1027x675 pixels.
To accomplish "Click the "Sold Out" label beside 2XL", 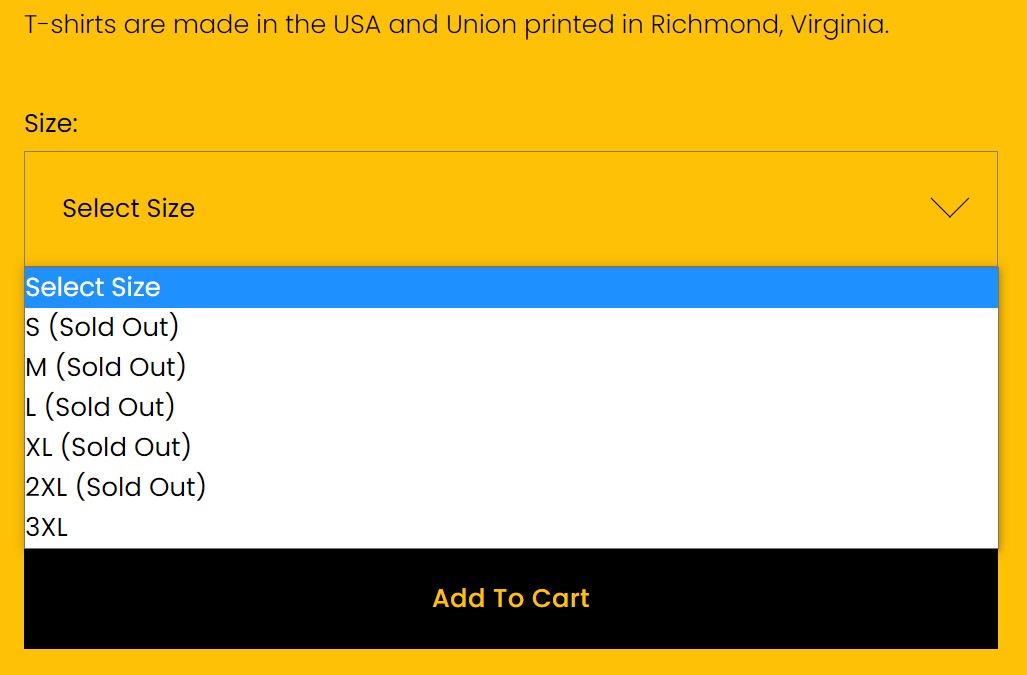I will pyautogui.click(x=141, y=487).
